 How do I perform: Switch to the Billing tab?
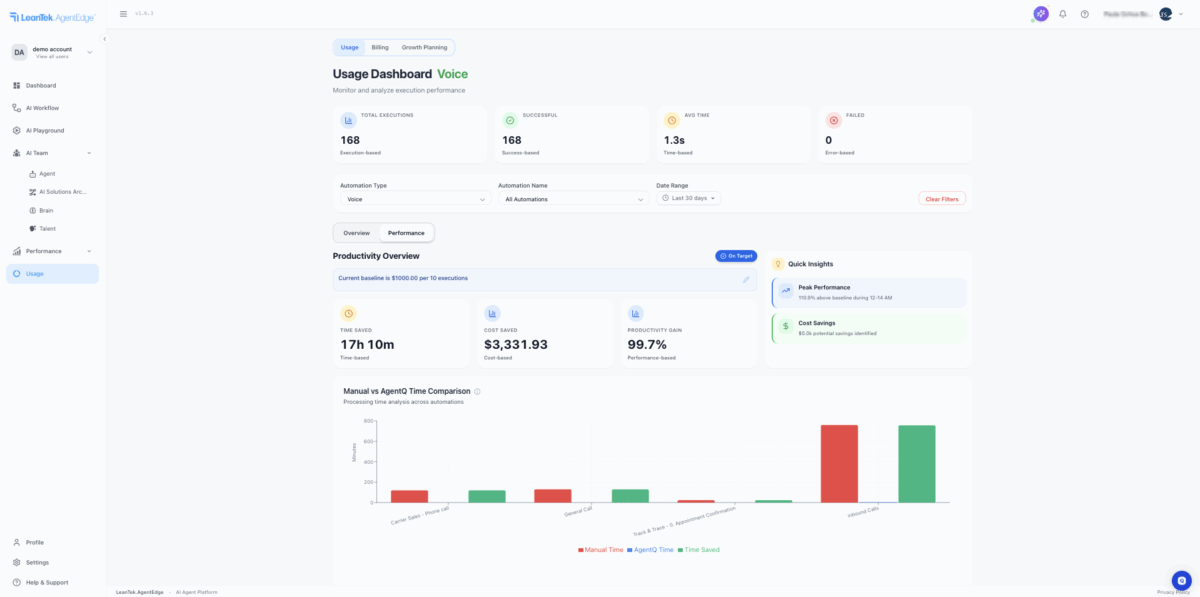(380, 47)
